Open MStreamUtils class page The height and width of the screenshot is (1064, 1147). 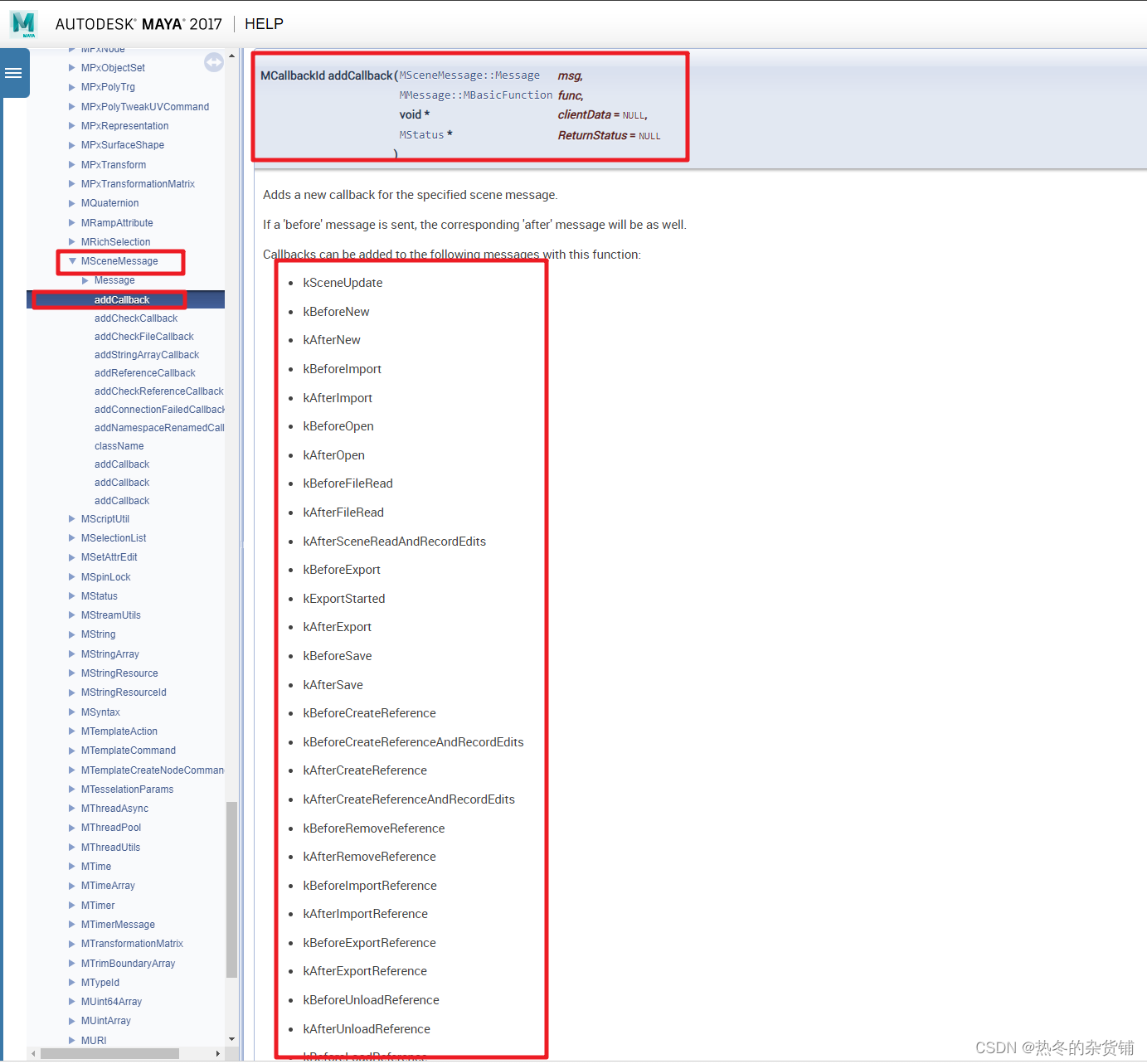point(111,615)
